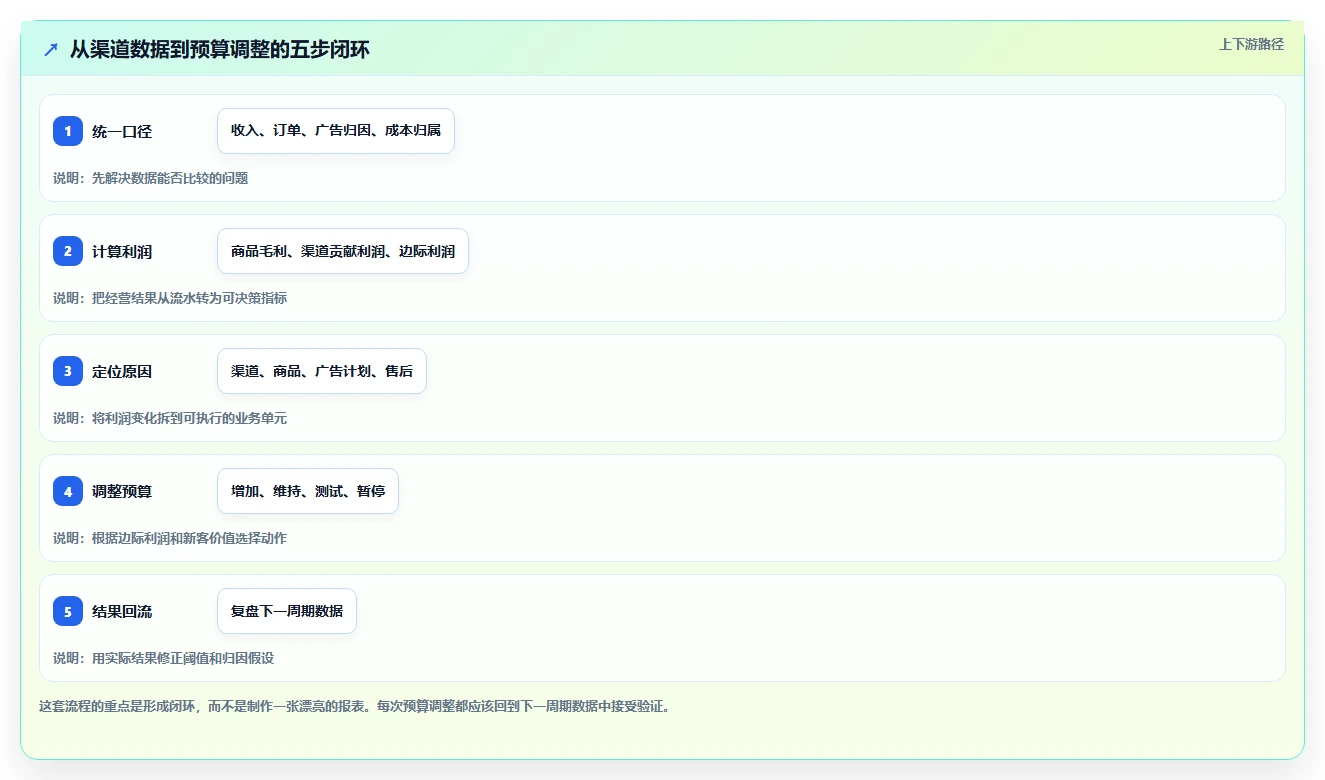Click the footer paragraph starting 这套流程的重点
The width and height of the screenshot is (1325, 780).
(354, 706)
